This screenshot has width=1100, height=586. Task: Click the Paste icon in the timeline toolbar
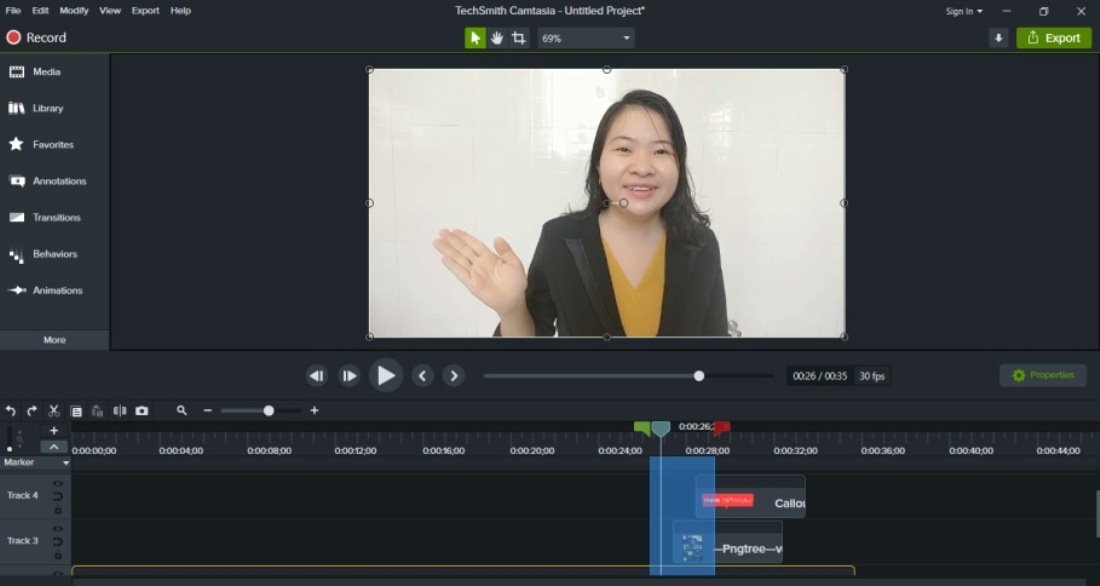(x=98, y=411)
